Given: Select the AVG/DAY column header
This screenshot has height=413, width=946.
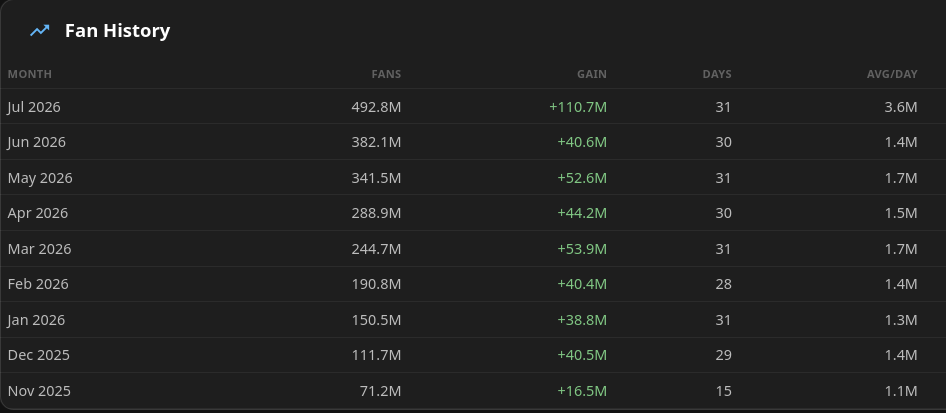Looking at the screenshot, I should coord(892,74).
